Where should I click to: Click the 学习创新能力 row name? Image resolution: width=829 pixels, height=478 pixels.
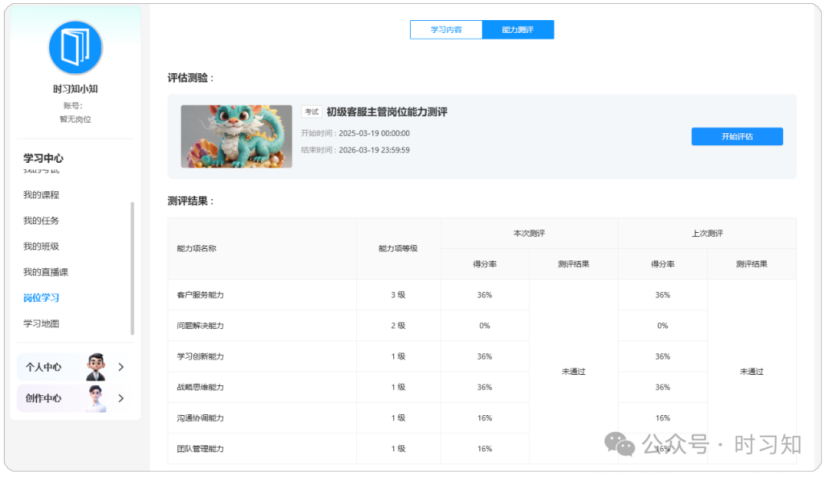200,356
